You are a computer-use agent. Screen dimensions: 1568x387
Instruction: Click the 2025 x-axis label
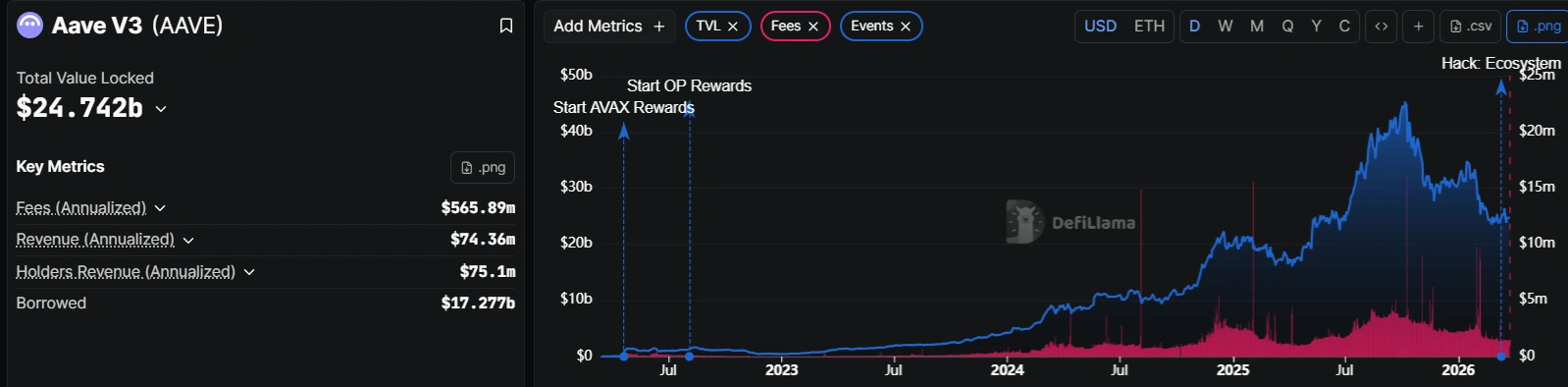pos(1233,370)
